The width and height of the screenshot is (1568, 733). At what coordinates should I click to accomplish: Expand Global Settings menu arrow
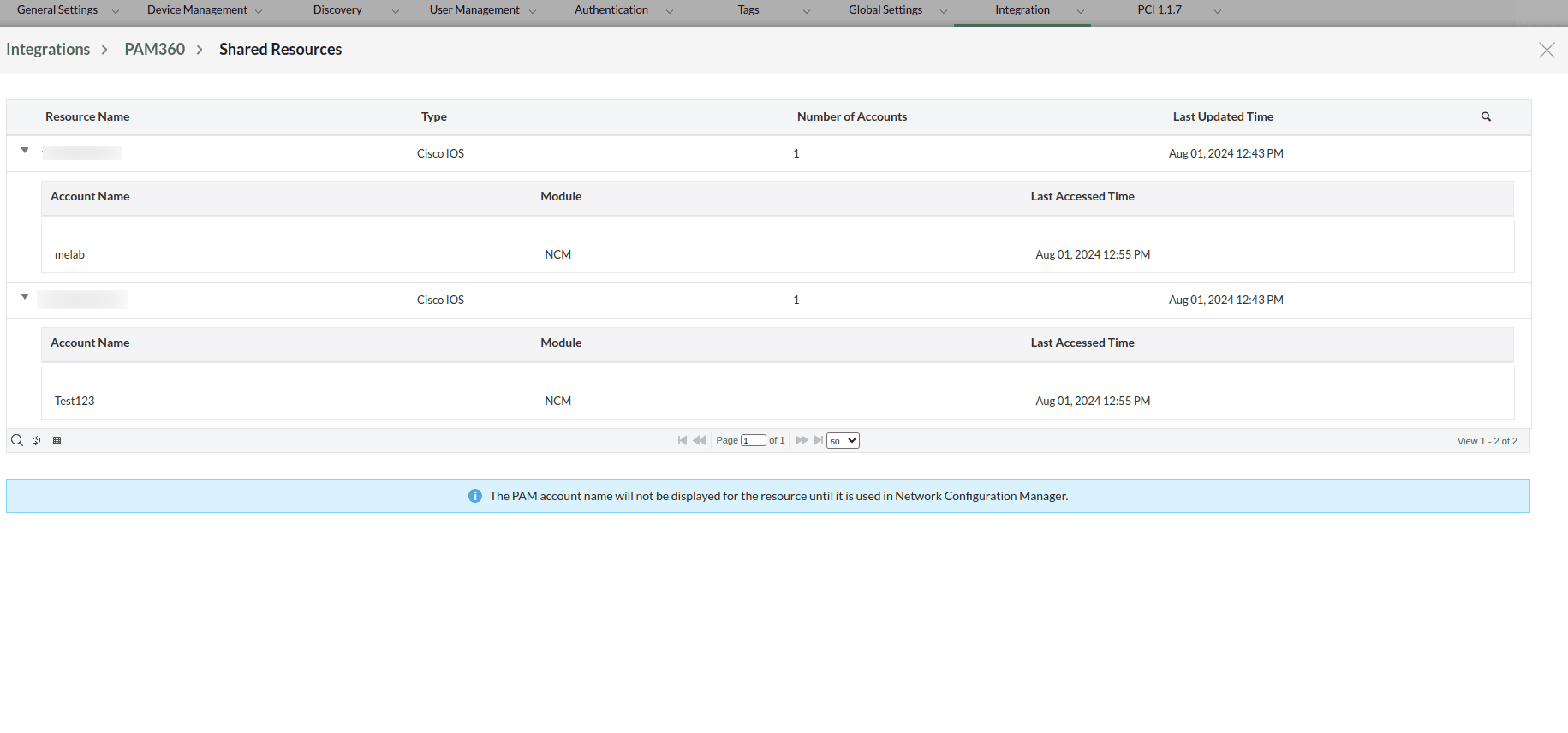pyautogui.click(x=944, y=11)
